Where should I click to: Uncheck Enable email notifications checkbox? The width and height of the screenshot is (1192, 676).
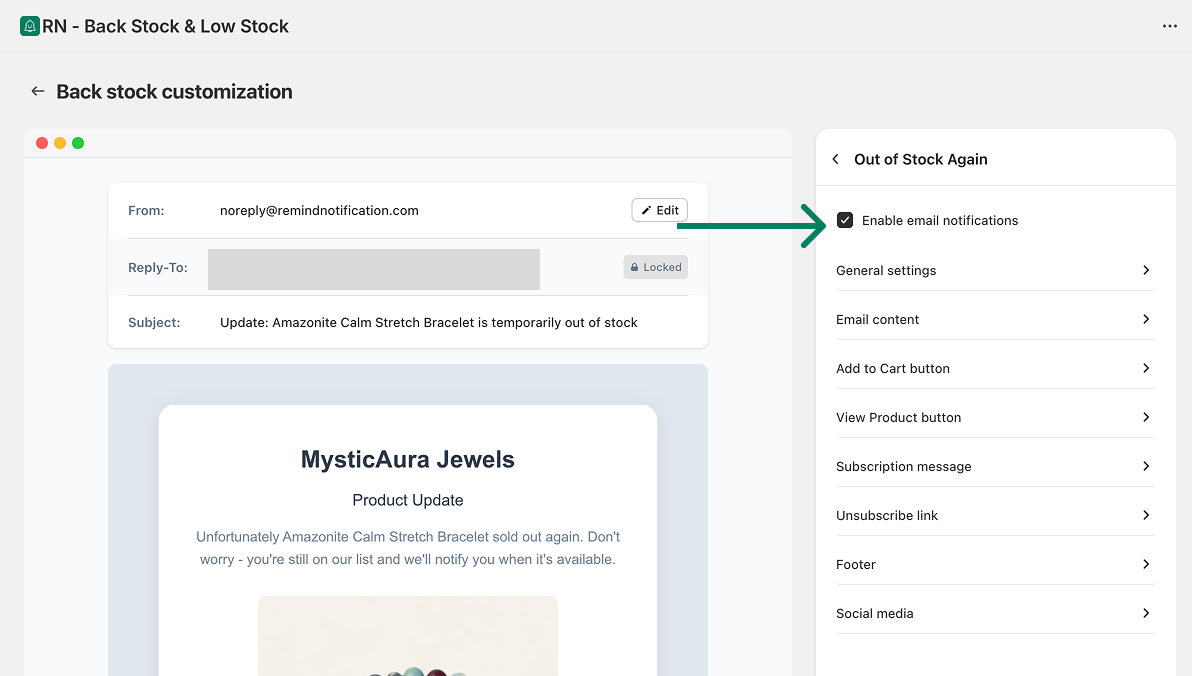[845, 220]
